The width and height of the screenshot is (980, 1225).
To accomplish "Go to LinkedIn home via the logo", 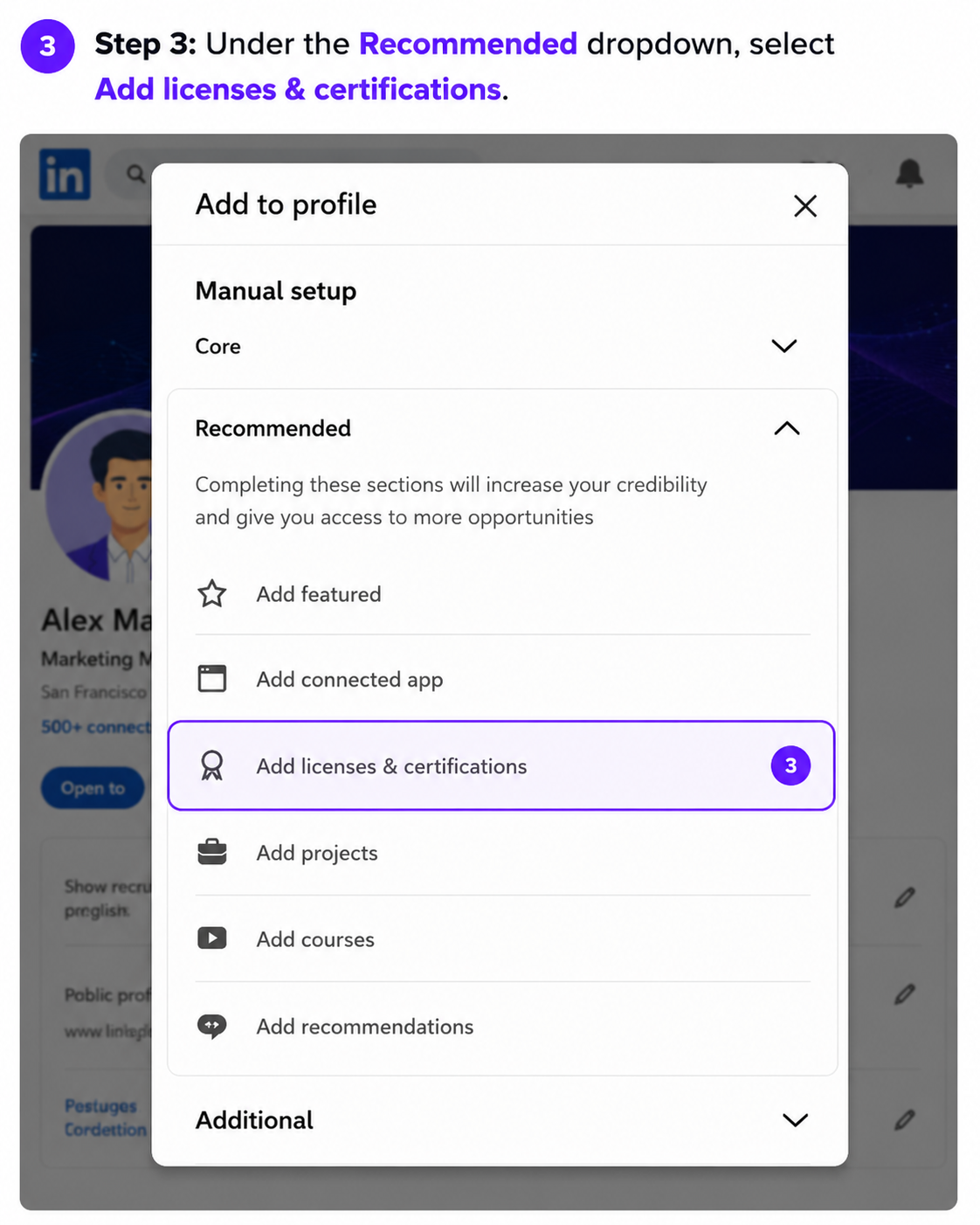I will coord(65,174).
